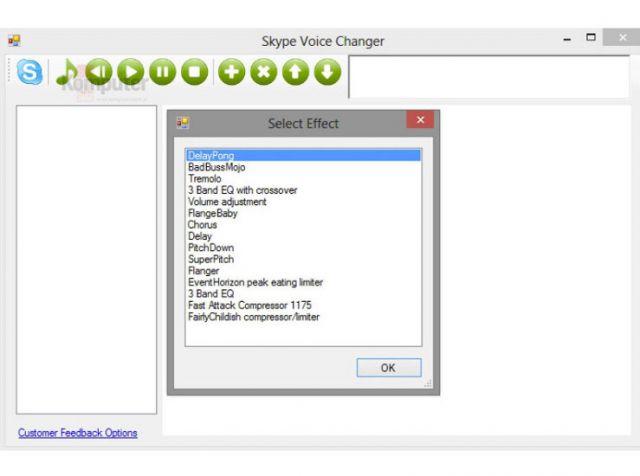Start playback with the green play button
640x476 pixels.
[131, 72]
